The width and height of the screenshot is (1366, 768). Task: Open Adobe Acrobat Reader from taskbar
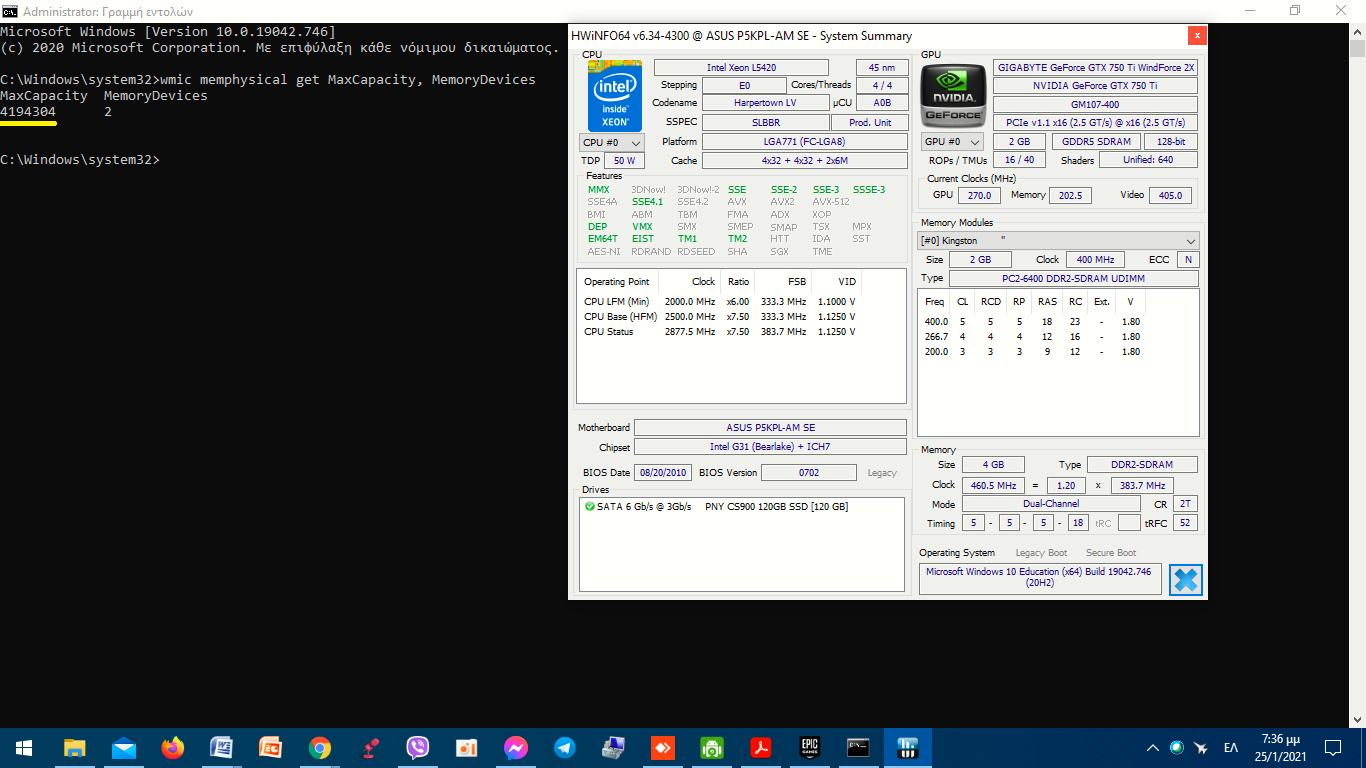760,747
